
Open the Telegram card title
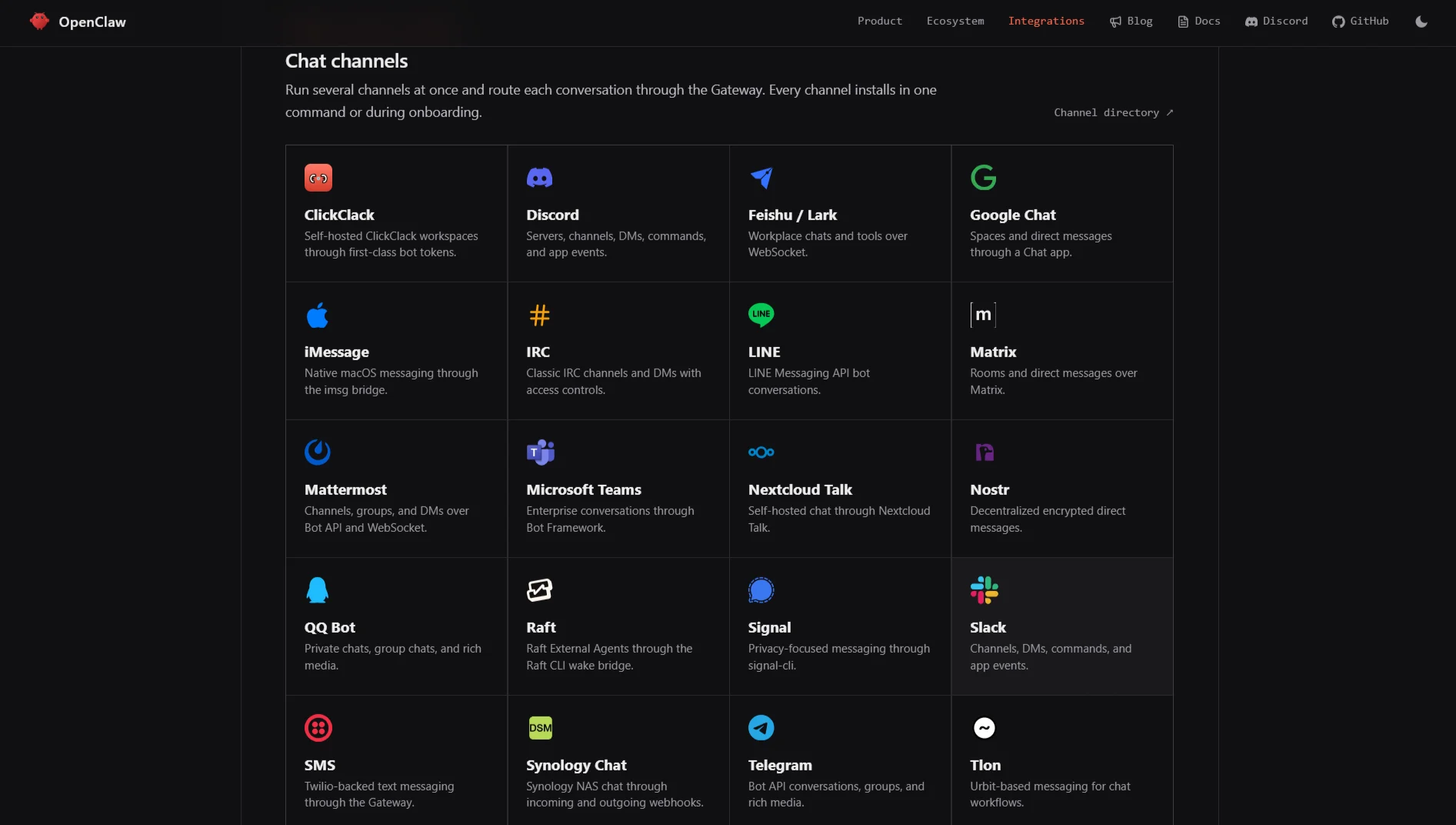(780, 765)
